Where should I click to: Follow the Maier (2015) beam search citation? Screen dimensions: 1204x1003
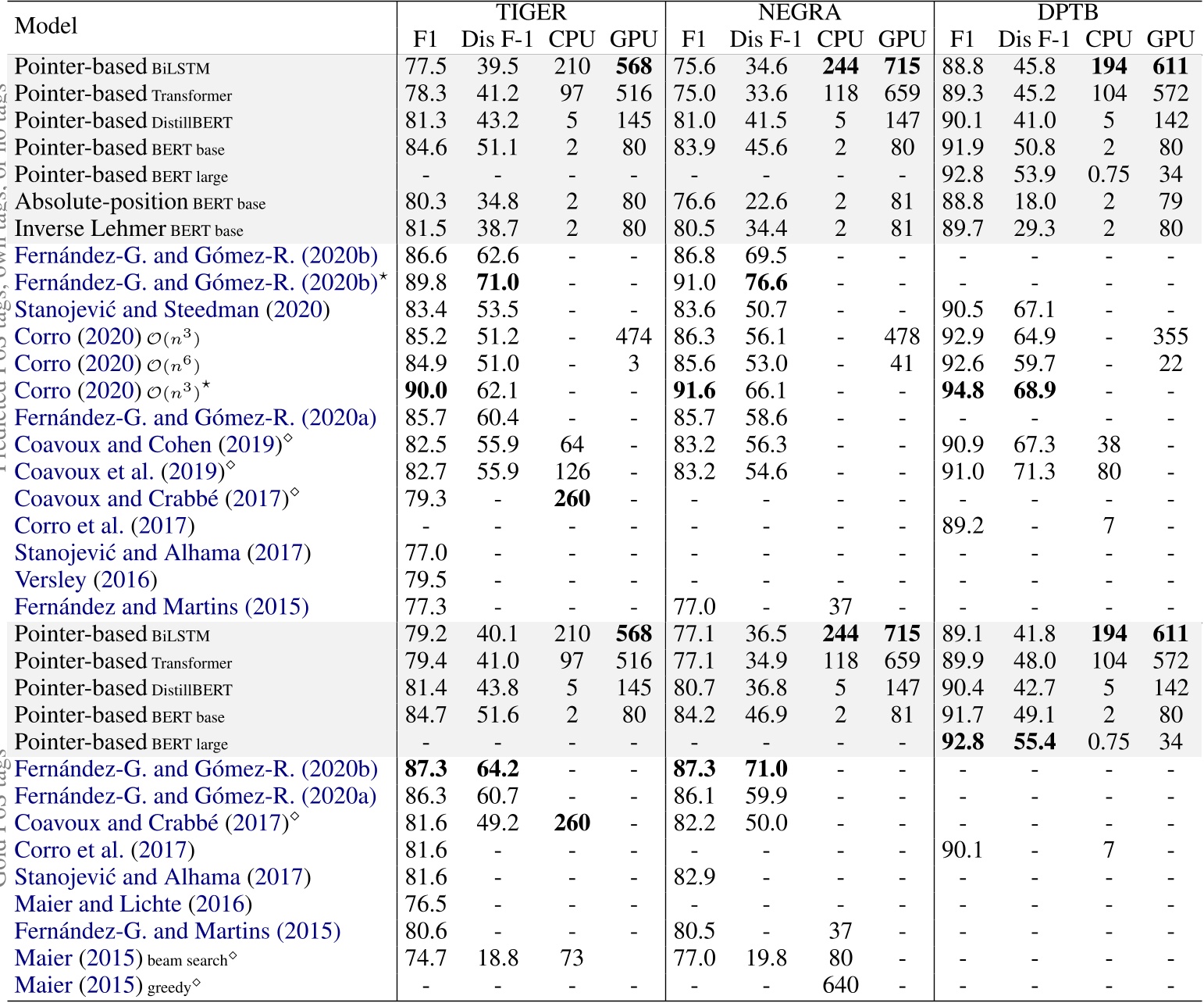[125, 958]
